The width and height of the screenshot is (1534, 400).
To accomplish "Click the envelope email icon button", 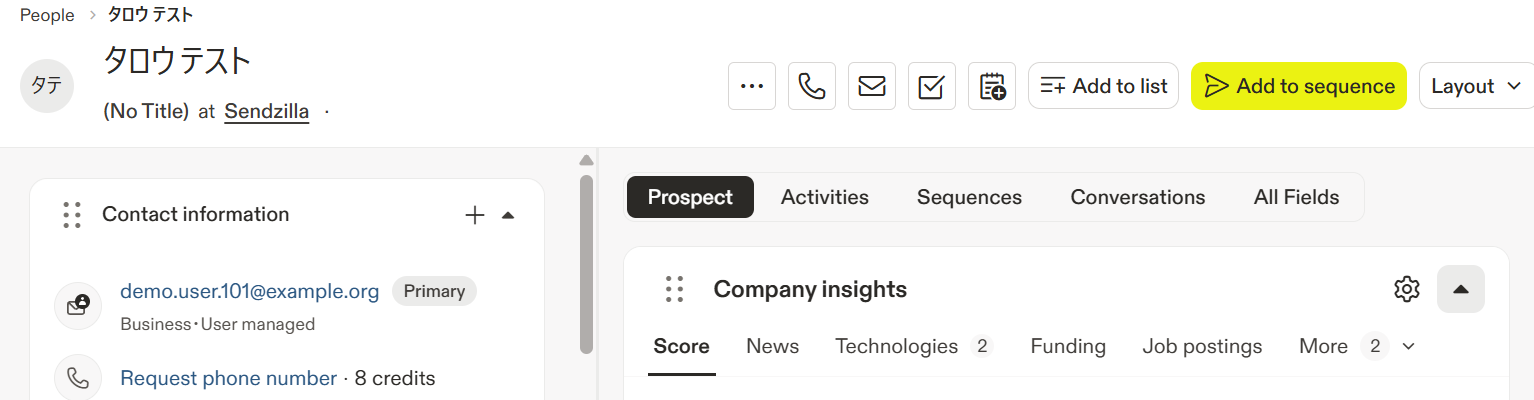I will click(x=872, y=86).
